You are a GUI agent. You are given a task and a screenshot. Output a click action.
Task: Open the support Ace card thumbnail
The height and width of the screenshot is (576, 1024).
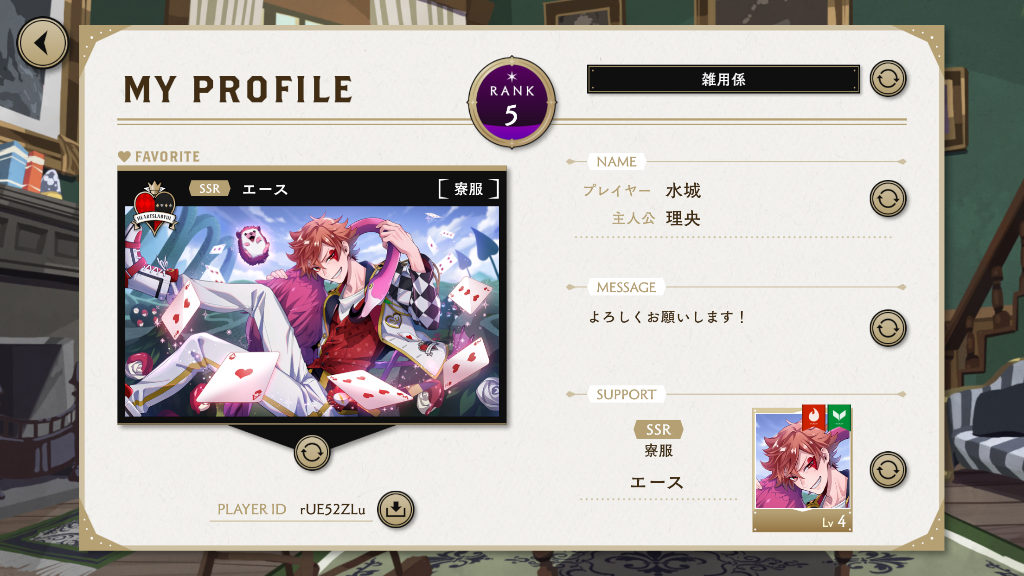pyautogui.click(x=802, y=470)
